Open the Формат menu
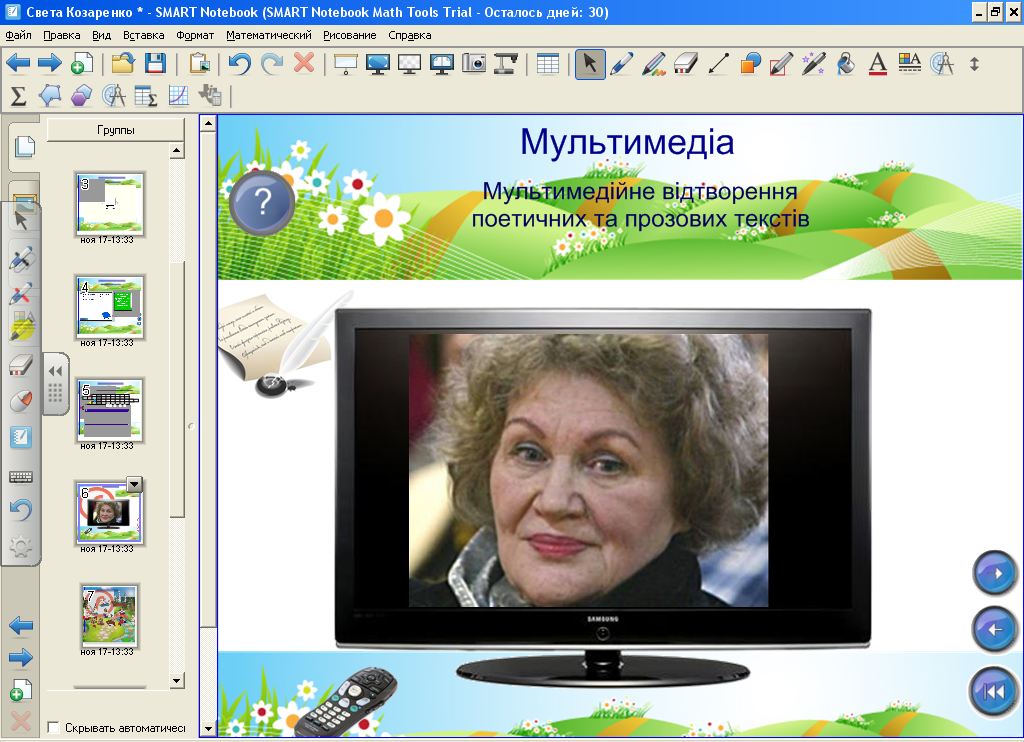This screenshot has width=1024, height=742. [195, 35]
